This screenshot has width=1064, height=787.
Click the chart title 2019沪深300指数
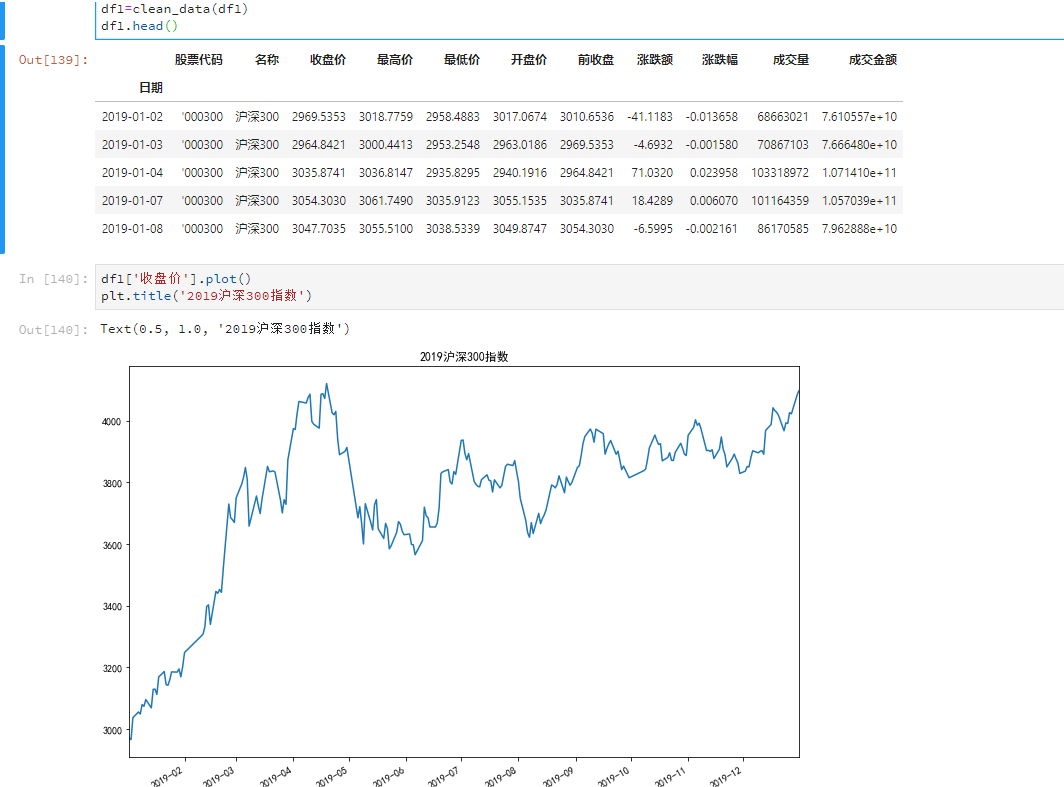pos(464,357)
